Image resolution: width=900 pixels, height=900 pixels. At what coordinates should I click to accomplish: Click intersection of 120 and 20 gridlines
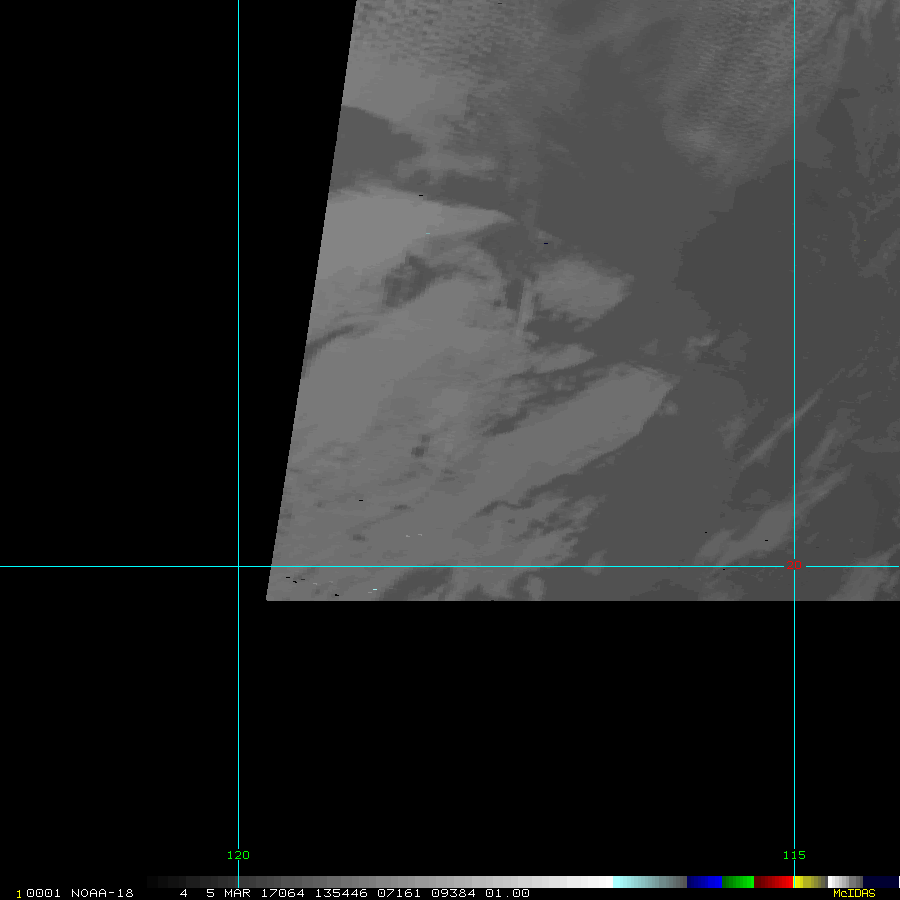(x=238, y=566)
